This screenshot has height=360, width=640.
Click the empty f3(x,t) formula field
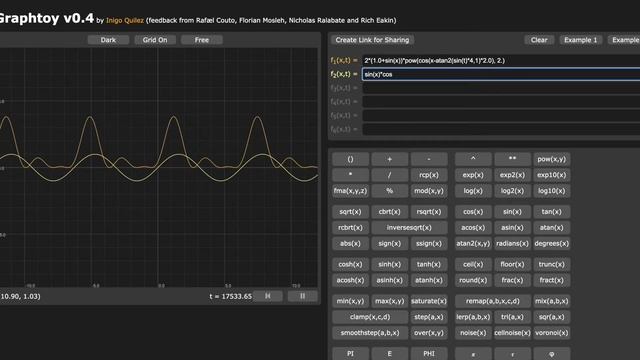coord(501,88)
